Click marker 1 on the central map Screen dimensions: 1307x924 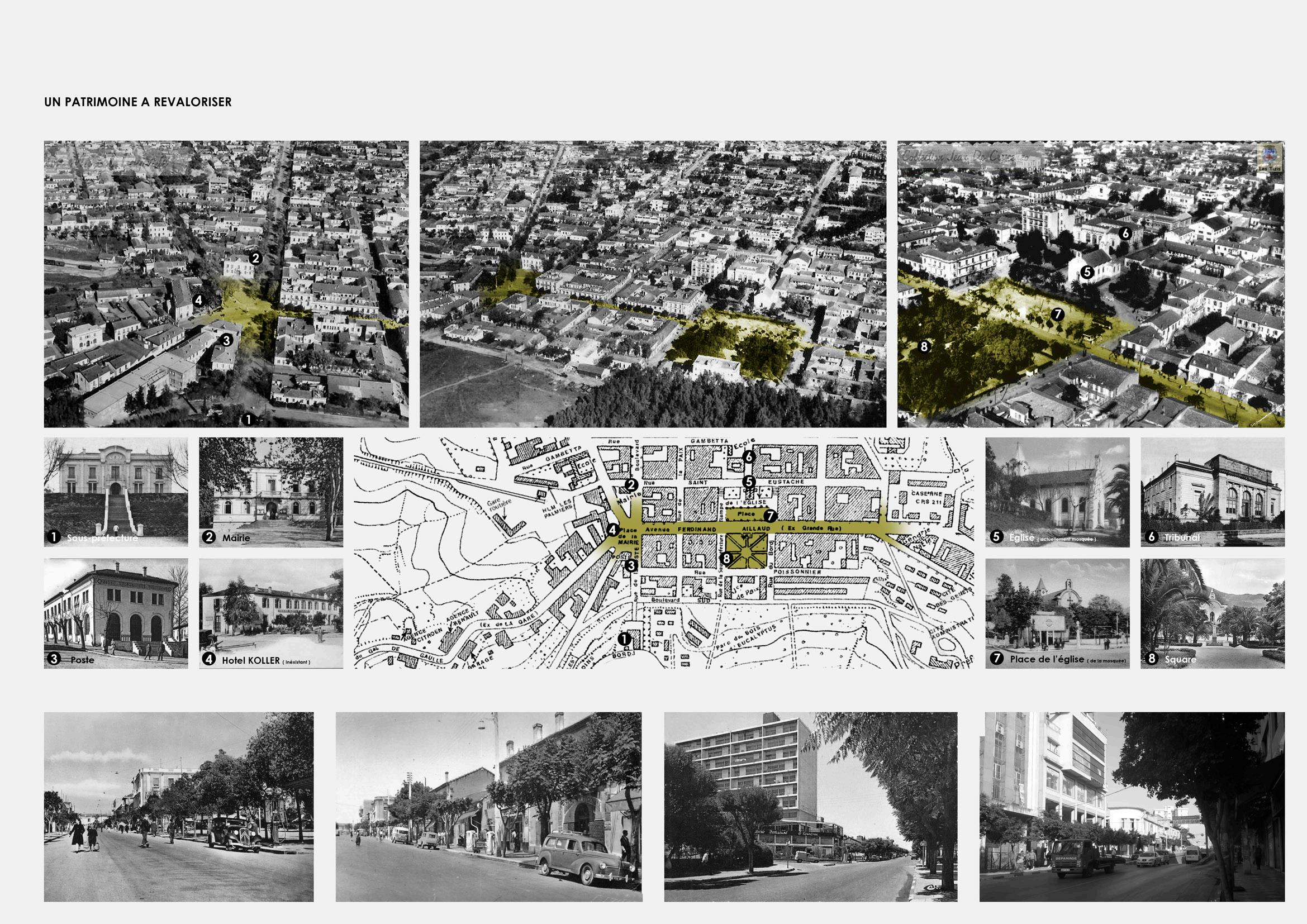point(625,639)
